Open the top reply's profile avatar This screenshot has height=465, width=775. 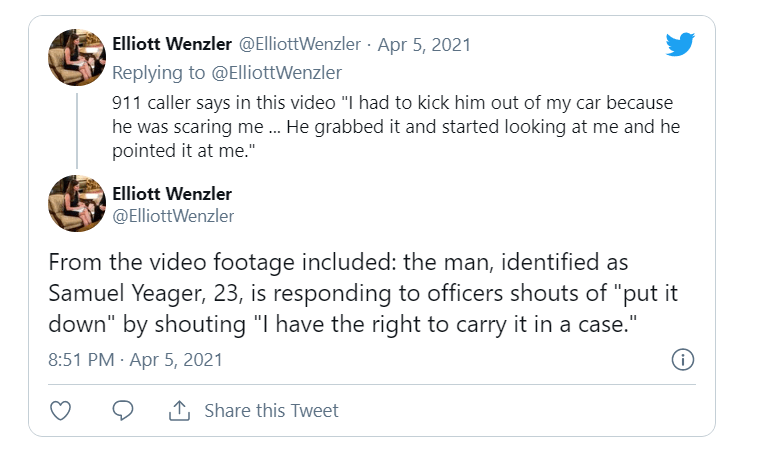pyautogui.click(x=78, y=56)
